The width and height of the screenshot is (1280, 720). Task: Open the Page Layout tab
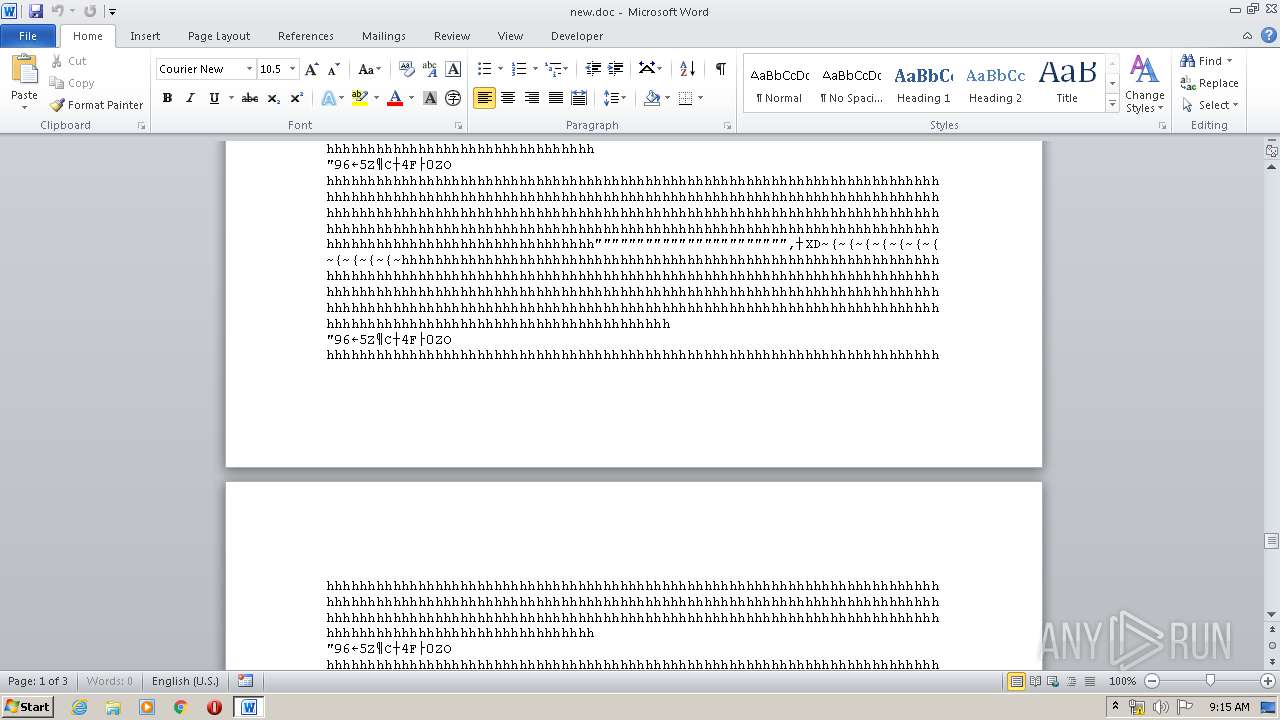[219, 35]
